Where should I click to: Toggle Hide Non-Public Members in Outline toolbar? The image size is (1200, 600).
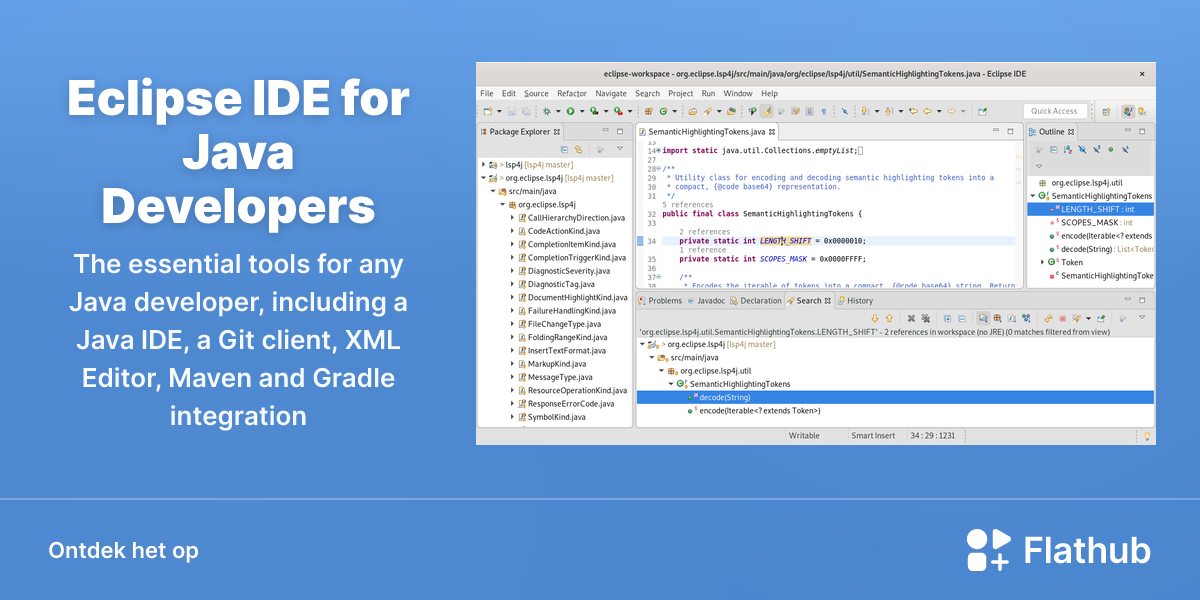[1111, 150]
